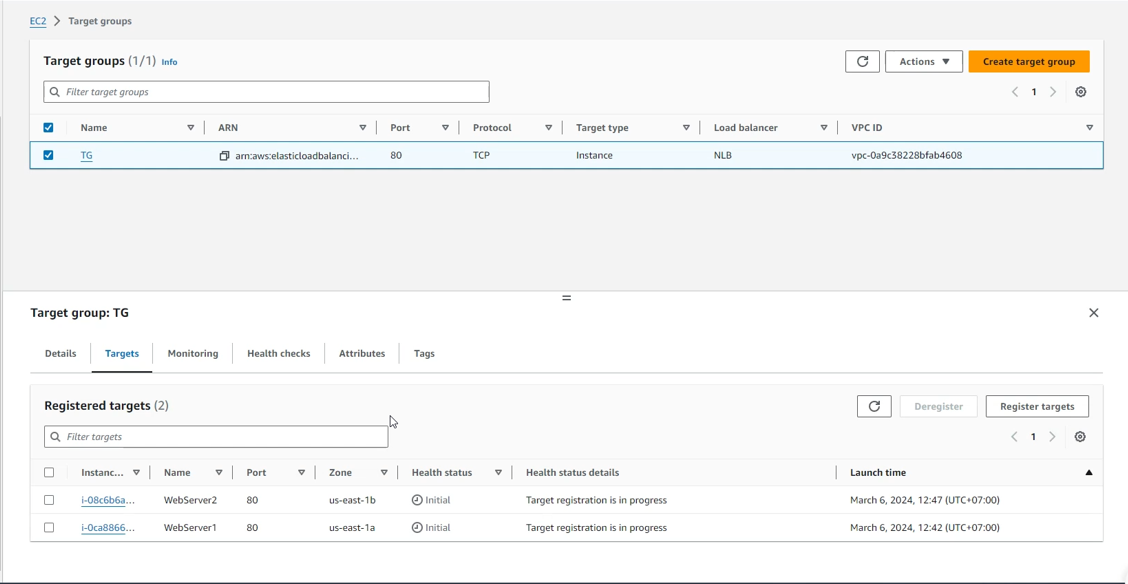Select the WebServer1 target checkbox
1128x584 pixels.
click(49, 528)
